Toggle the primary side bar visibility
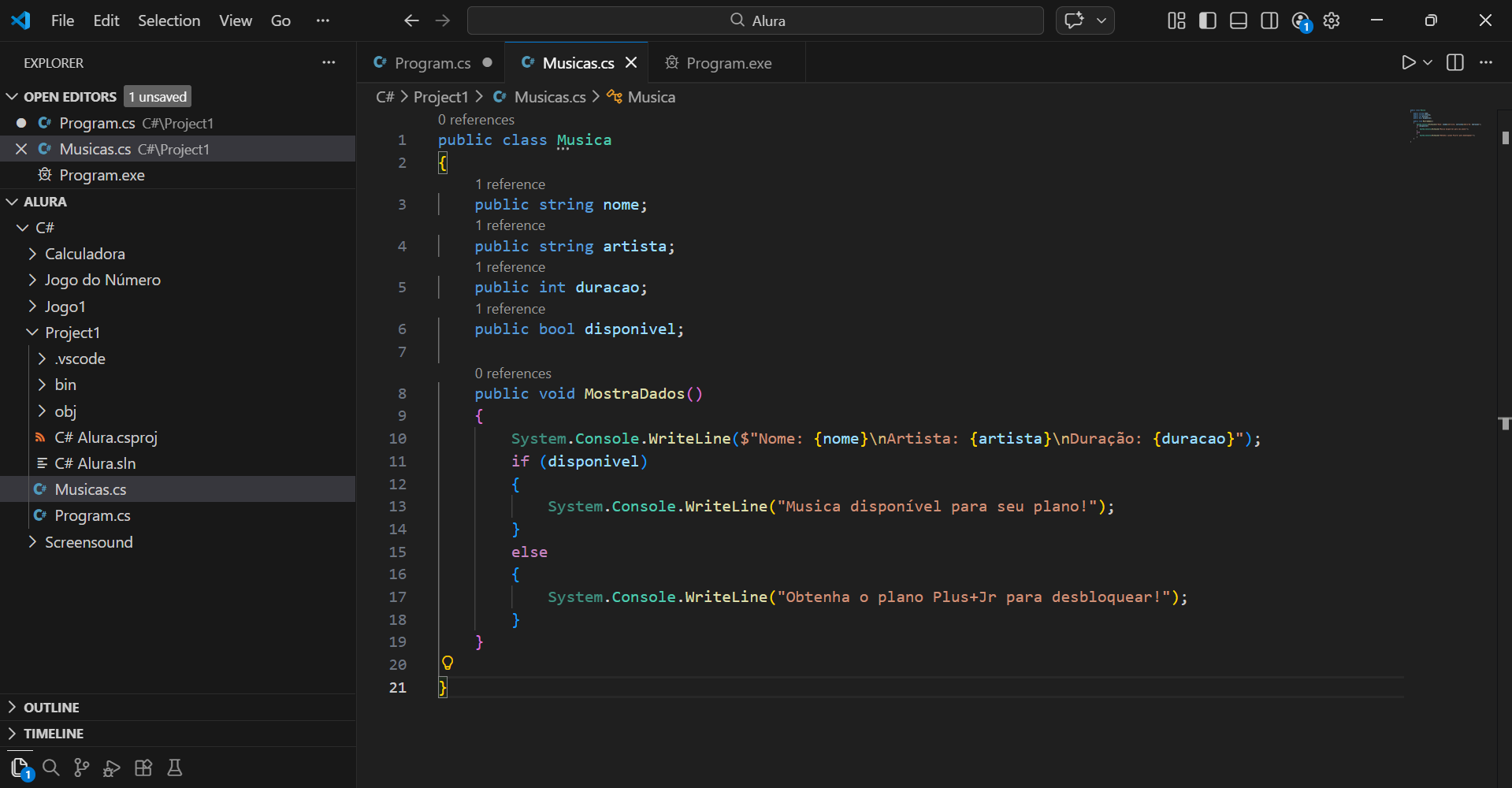The image size is (1512, 788). click(1207, 20)
